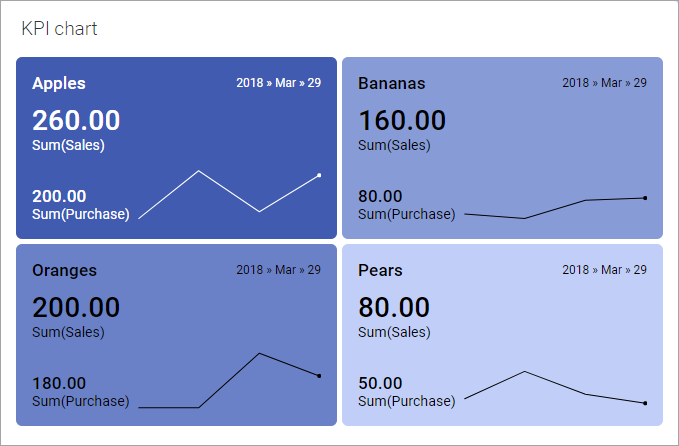Click the Apples 260.00 sales value
Viewport: 679px width, 446px height.
click(76, 120)
